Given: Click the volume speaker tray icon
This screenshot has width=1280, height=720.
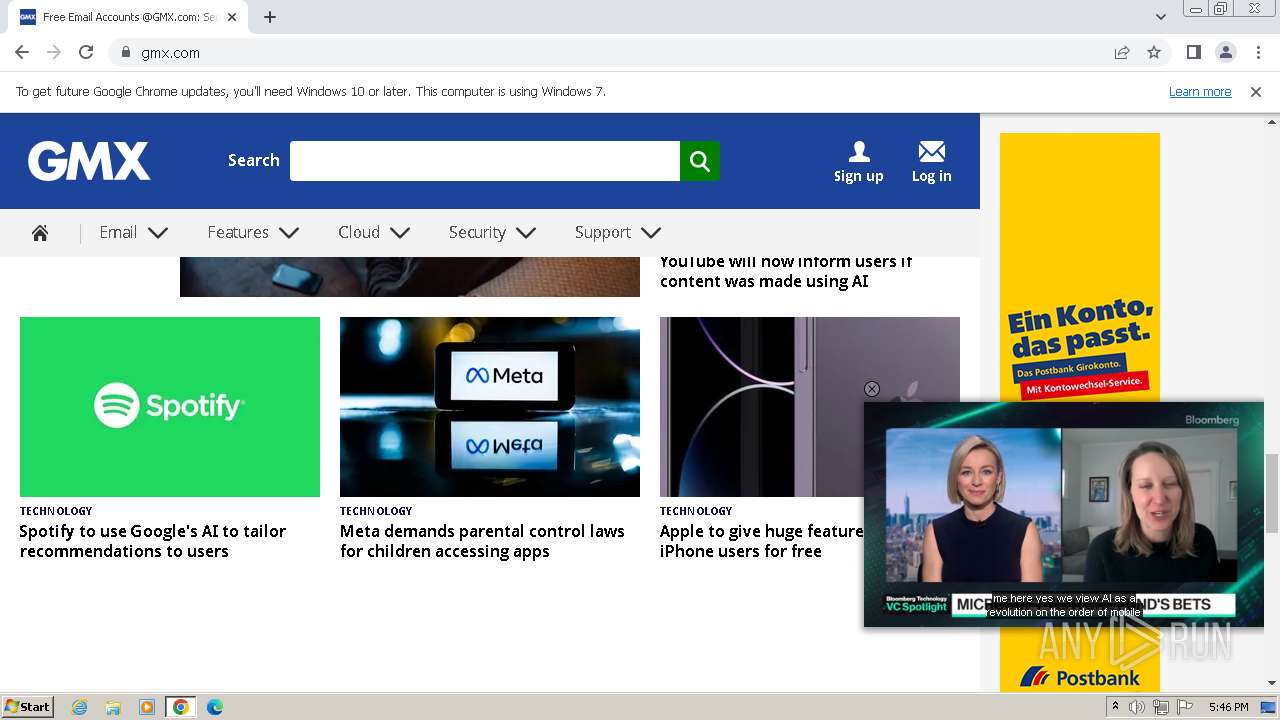Looking at the screenshot, I should [1137, 707].
